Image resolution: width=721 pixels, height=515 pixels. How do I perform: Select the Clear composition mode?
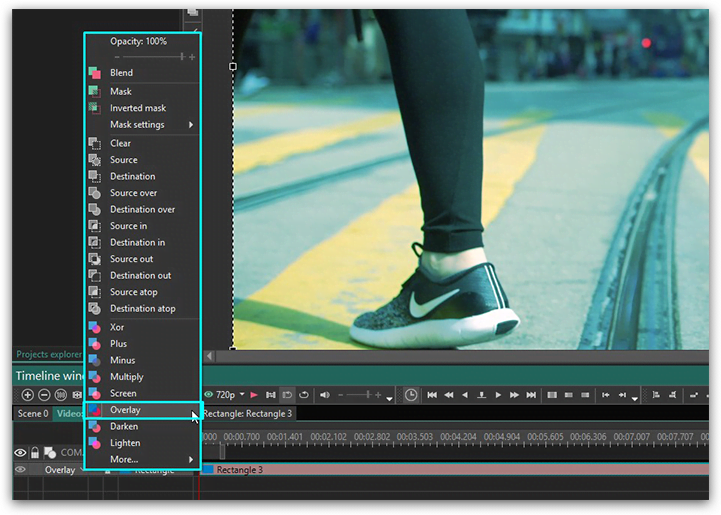click(x=143, y=143)
